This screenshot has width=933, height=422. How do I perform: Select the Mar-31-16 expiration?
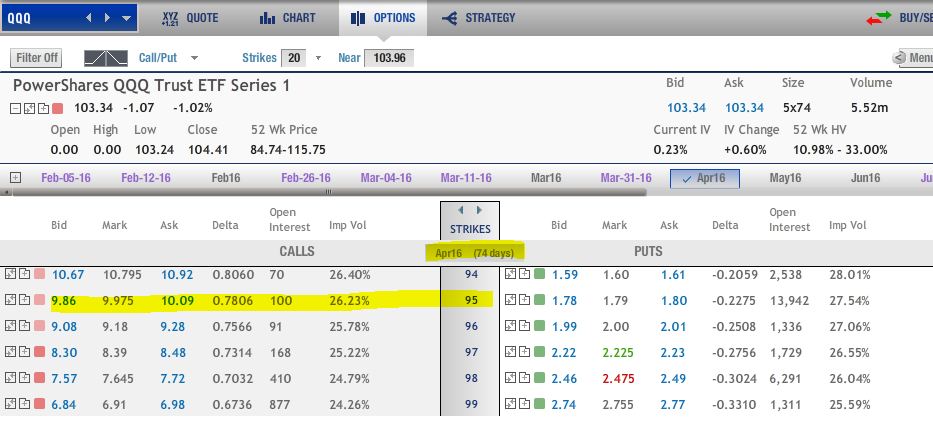[x=626, y=178]
